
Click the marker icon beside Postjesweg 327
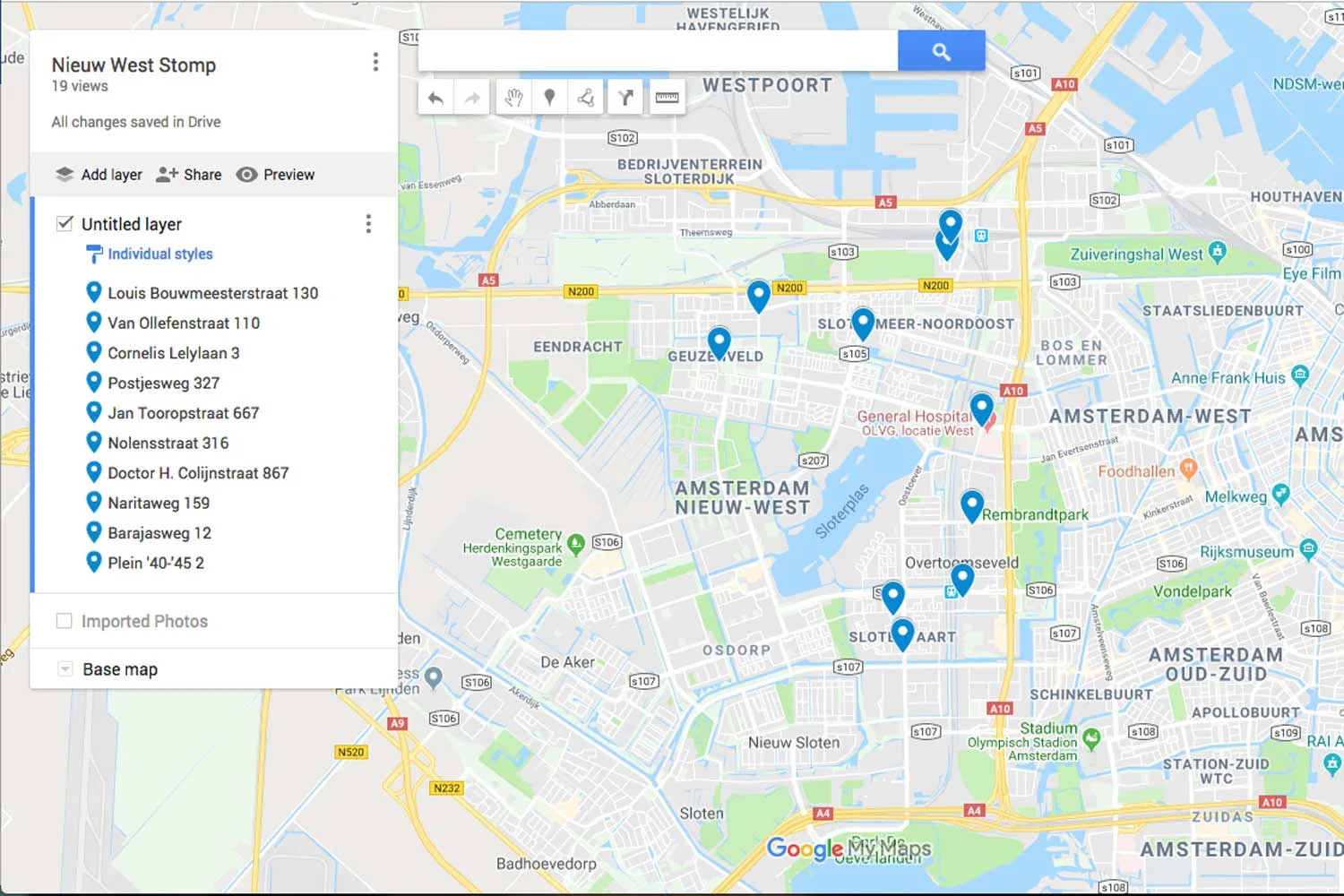(x=93, y=381)
